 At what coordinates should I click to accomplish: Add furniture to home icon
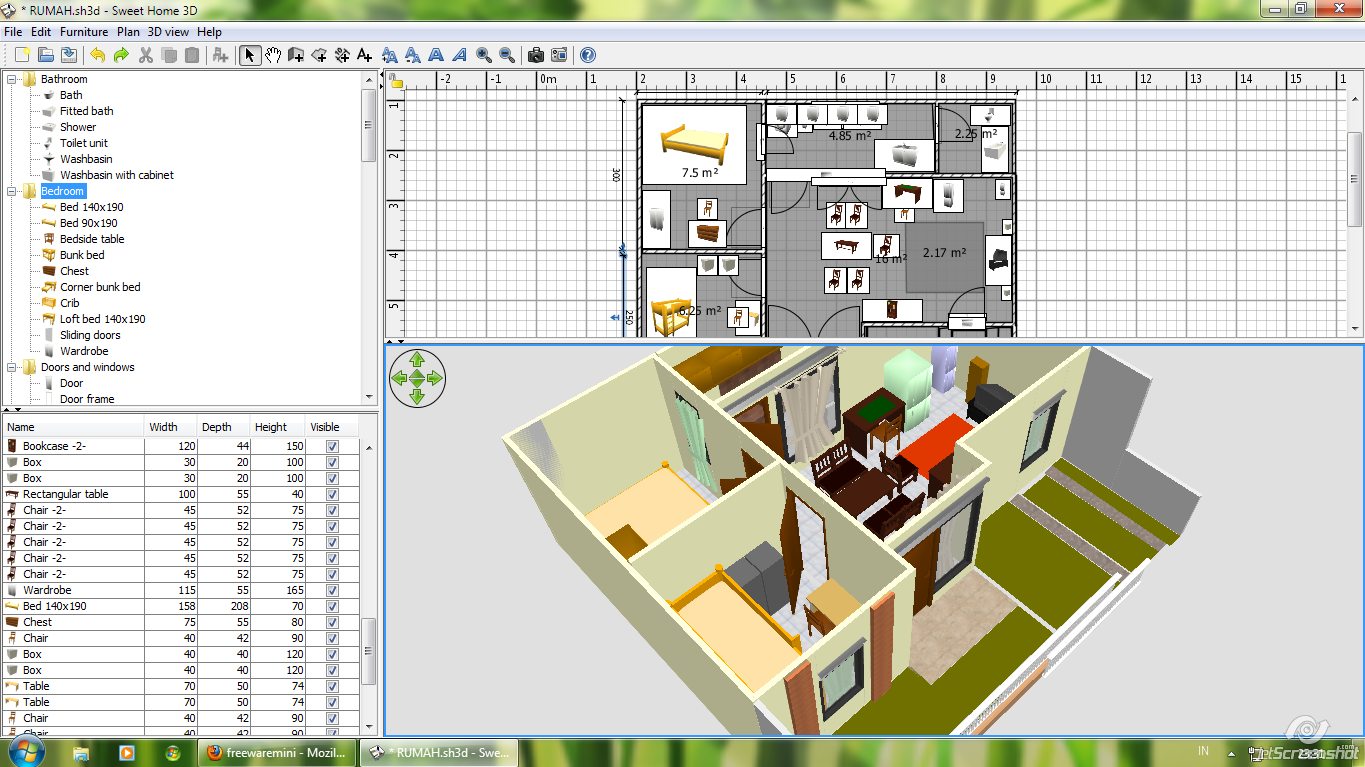click(221, 55)
